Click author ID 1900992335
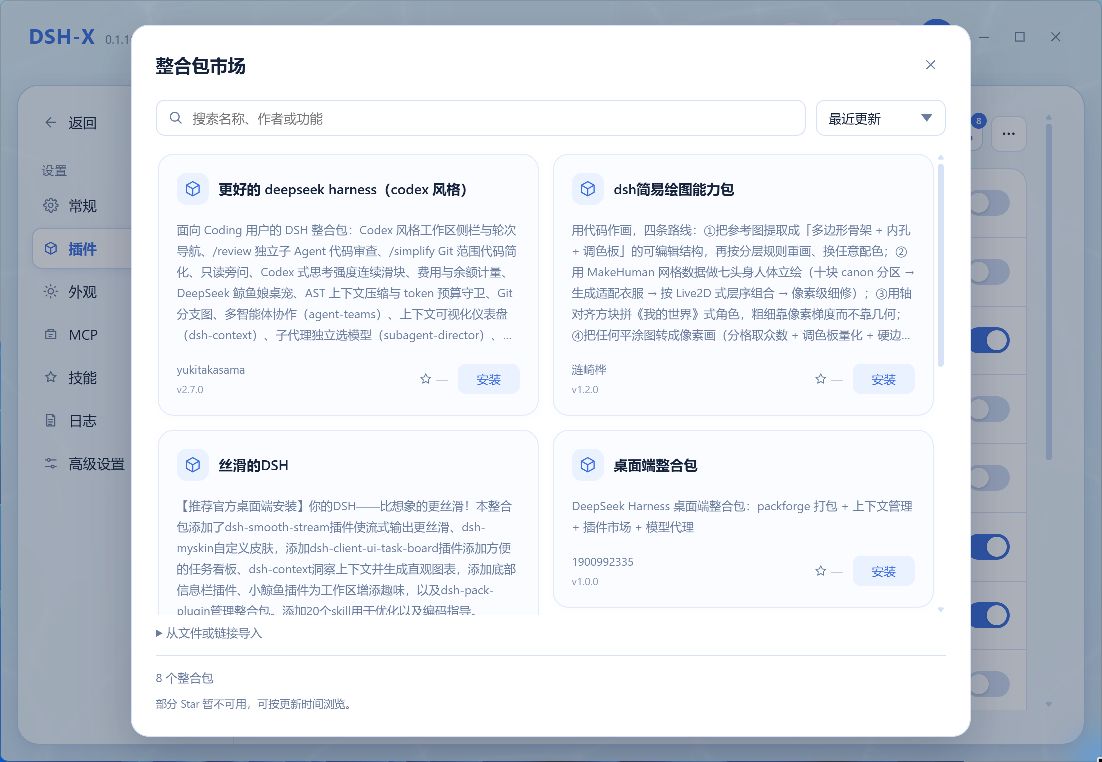Screen dimensions: 1102x762 (x=602, y=562)
